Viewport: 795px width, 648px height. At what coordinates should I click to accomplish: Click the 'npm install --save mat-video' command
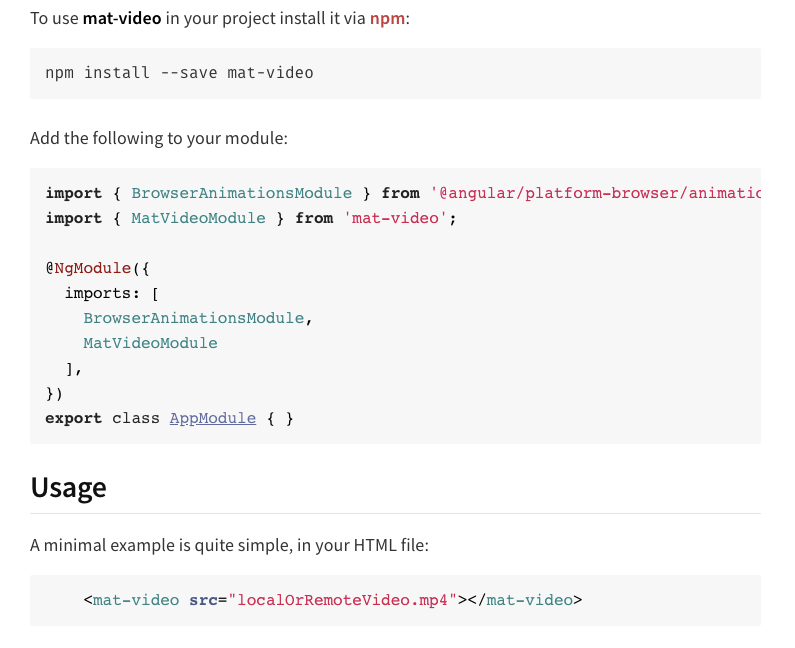click(x=179, y=73)
